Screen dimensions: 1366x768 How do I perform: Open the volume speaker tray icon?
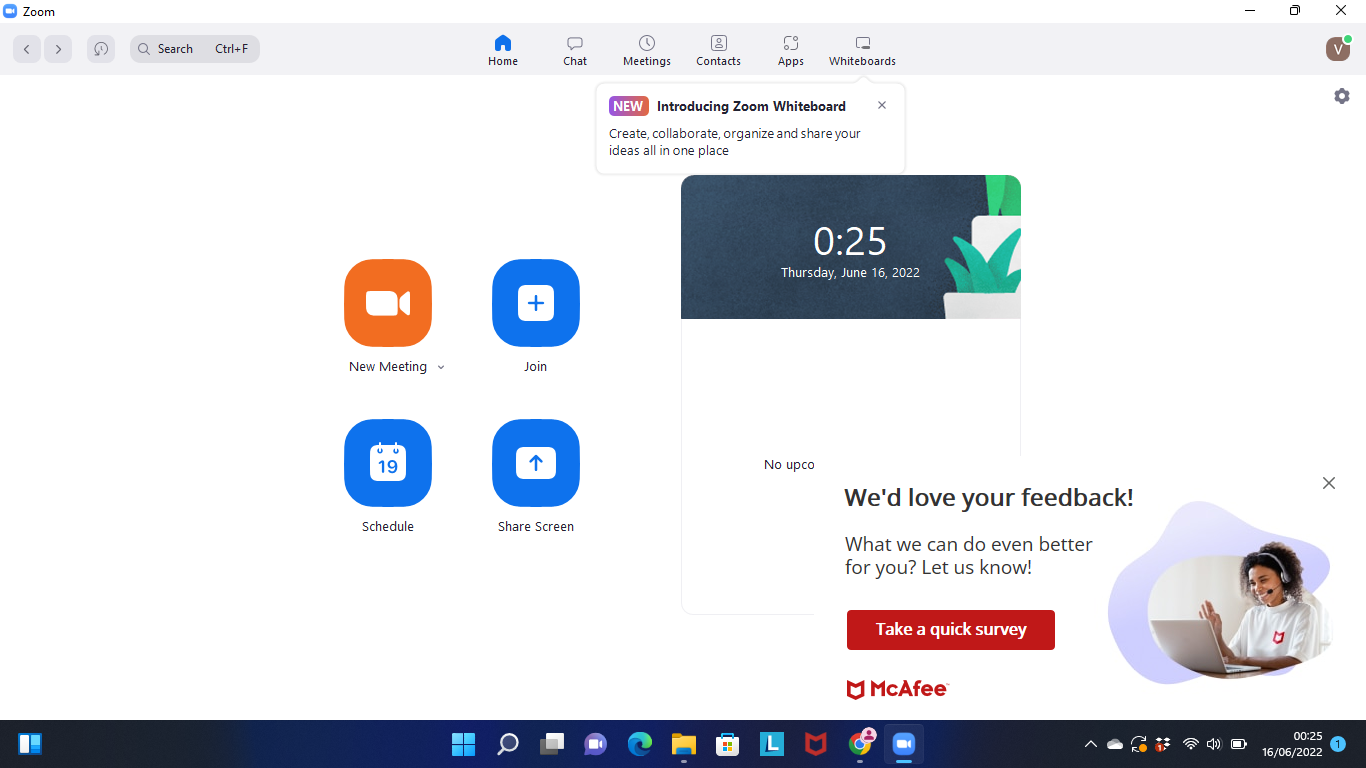point(1214,744)
